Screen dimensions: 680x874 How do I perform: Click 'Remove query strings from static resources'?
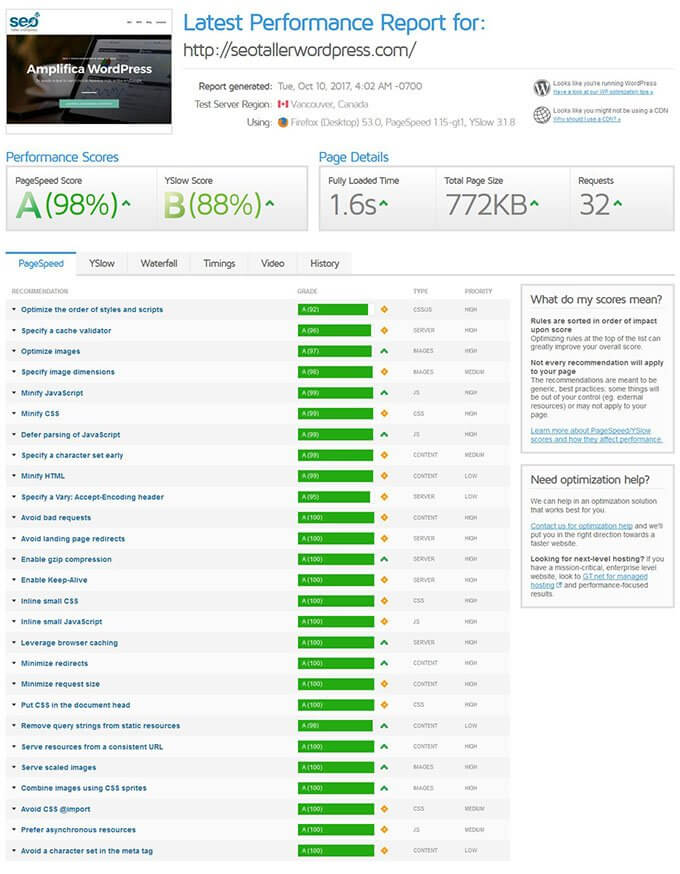coord(100,726)
